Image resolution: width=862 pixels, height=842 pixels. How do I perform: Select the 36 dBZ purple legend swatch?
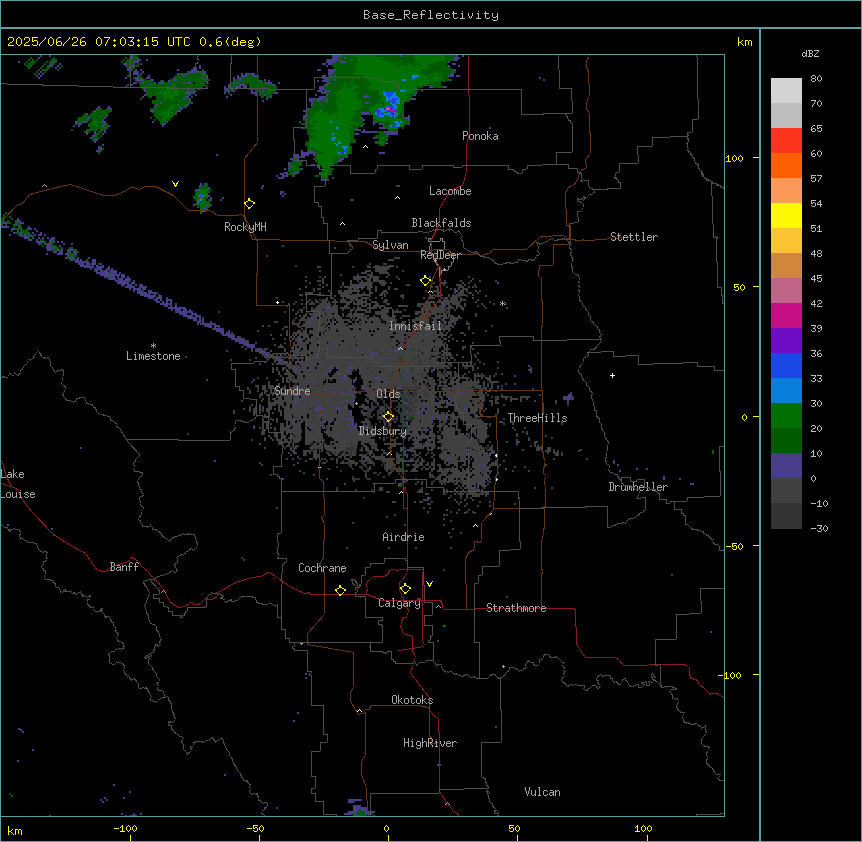click(x=786, y=340)
